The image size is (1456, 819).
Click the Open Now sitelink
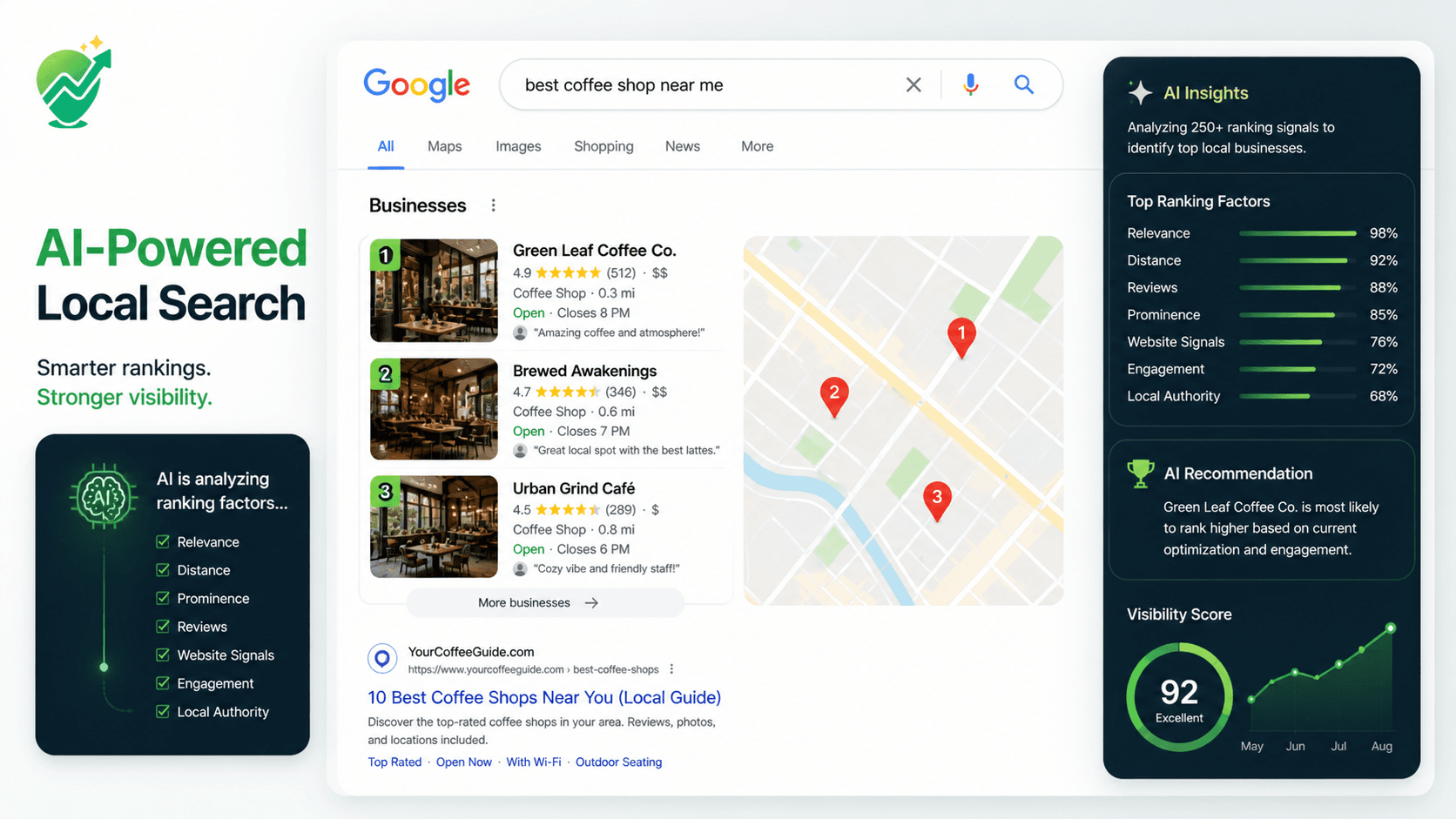point(464,762)
